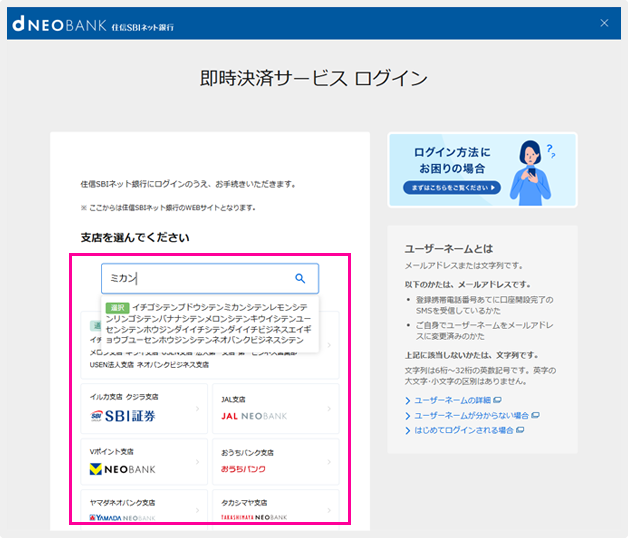
Task: Choose the JAL NEOBANK logo
Action: click(x=256, y=415)
